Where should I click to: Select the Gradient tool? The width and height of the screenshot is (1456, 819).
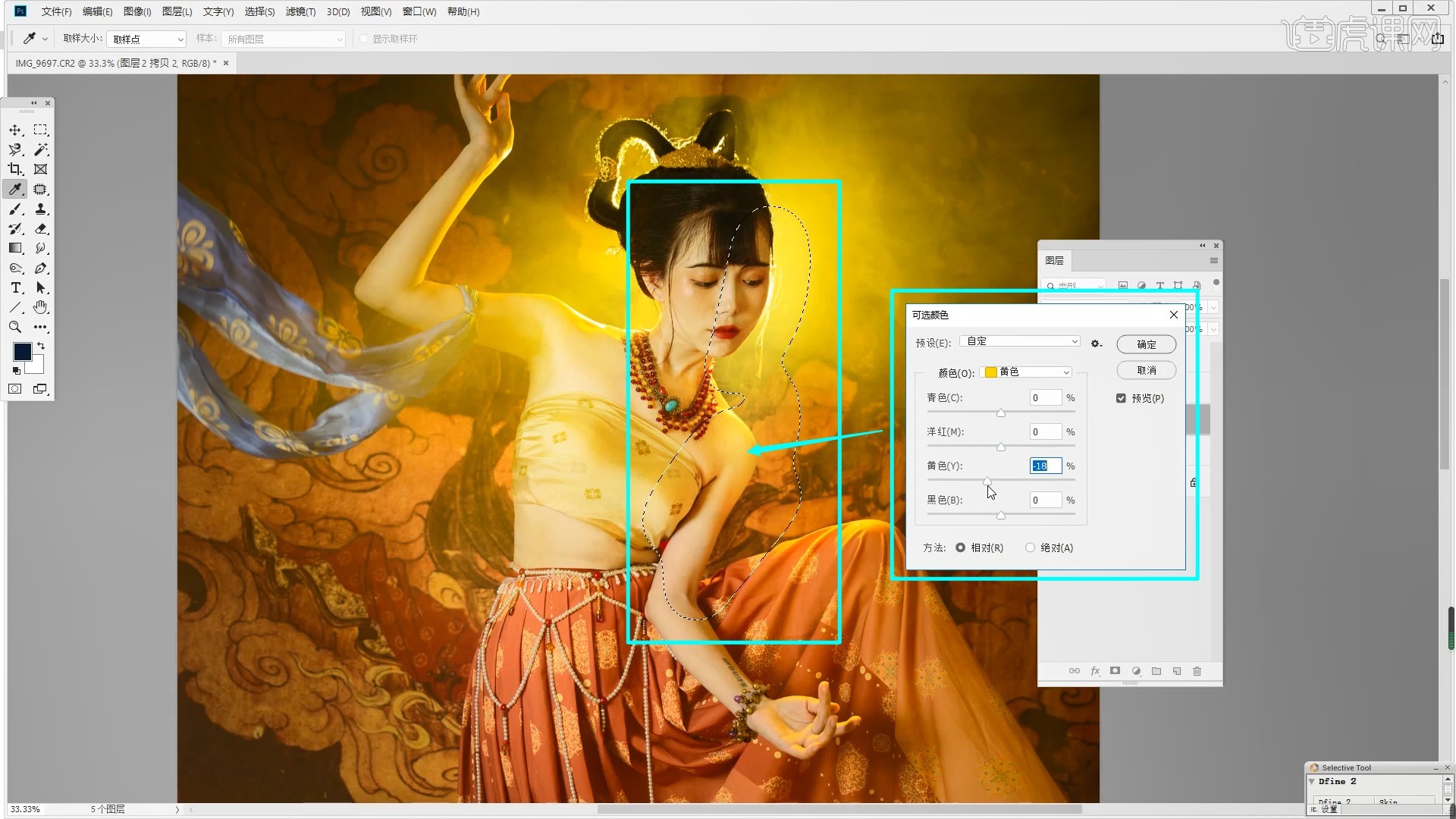(x=15, y=249)
